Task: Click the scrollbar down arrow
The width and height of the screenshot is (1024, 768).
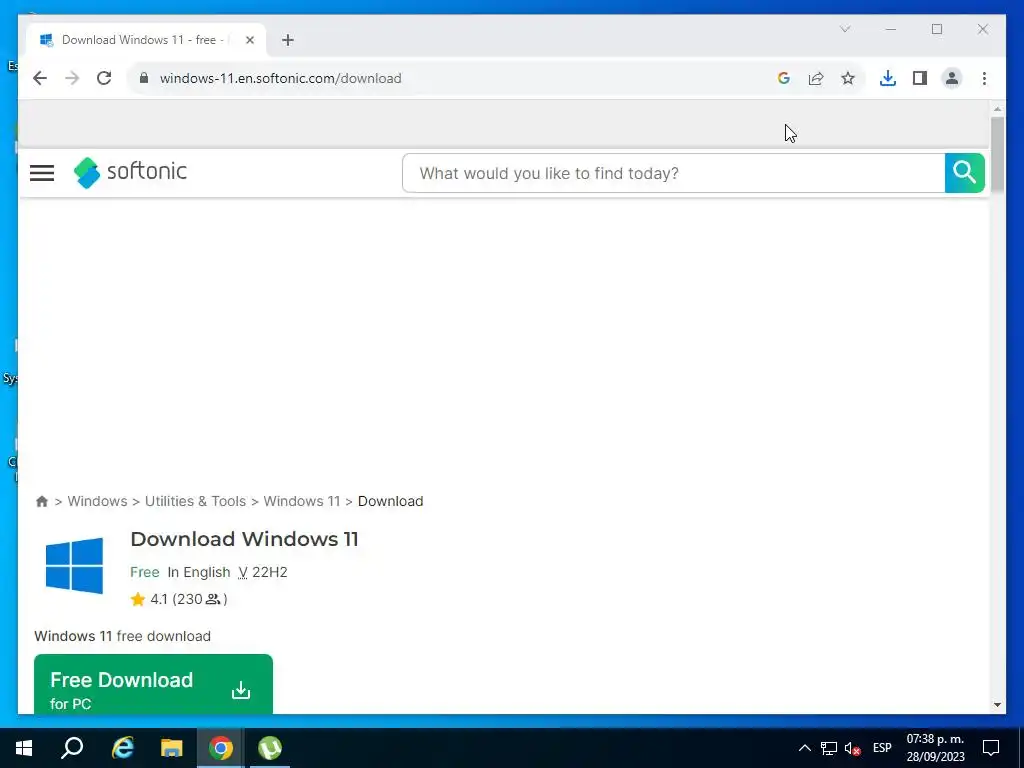Action: tap(997, 705)
